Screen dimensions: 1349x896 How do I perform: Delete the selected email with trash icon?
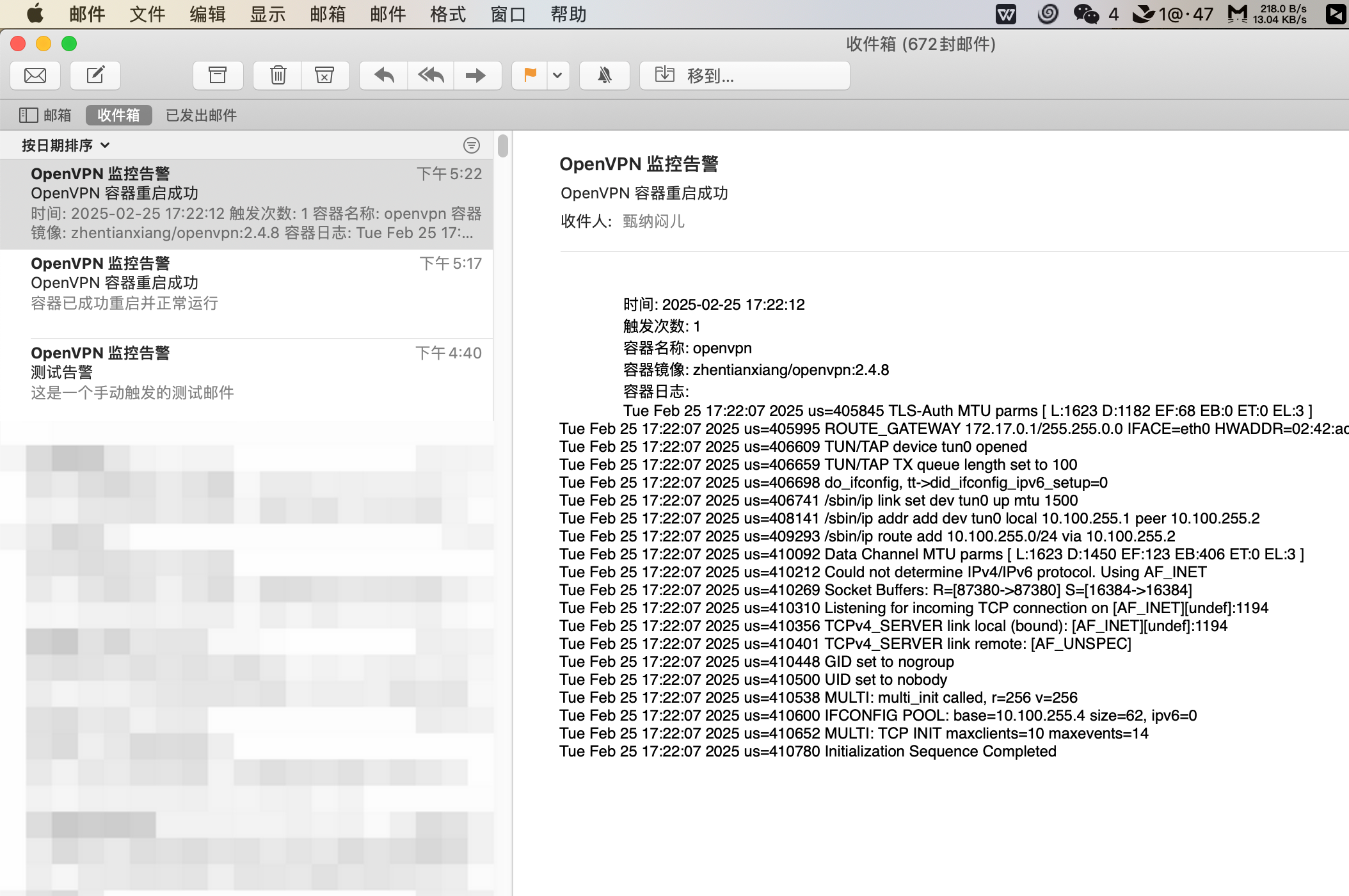pos(278,76)
